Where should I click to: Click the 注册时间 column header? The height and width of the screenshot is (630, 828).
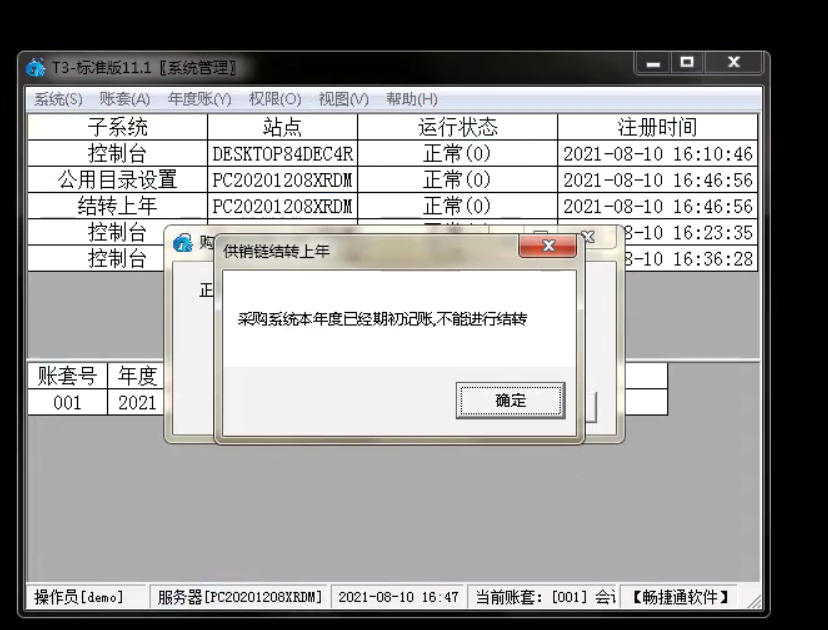[x=657, y=127]
